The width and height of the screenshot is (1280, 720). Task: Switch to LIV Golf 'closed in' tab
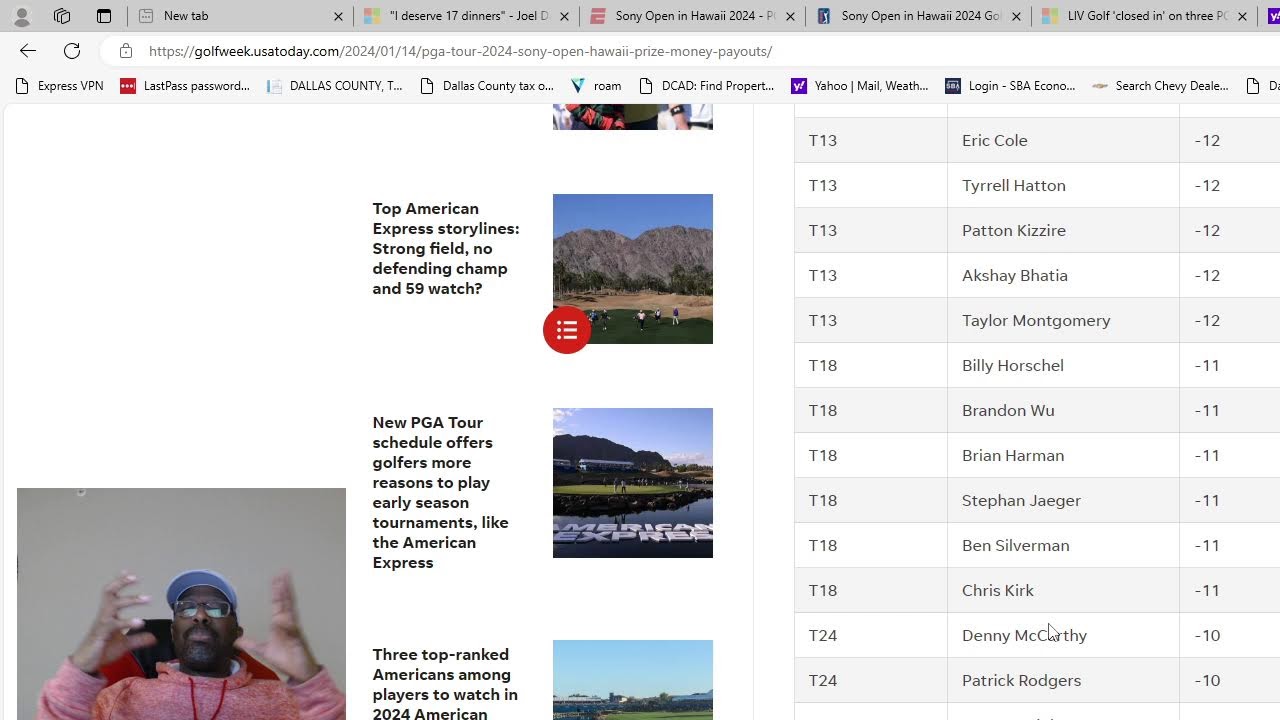[x=1144, y=16]
